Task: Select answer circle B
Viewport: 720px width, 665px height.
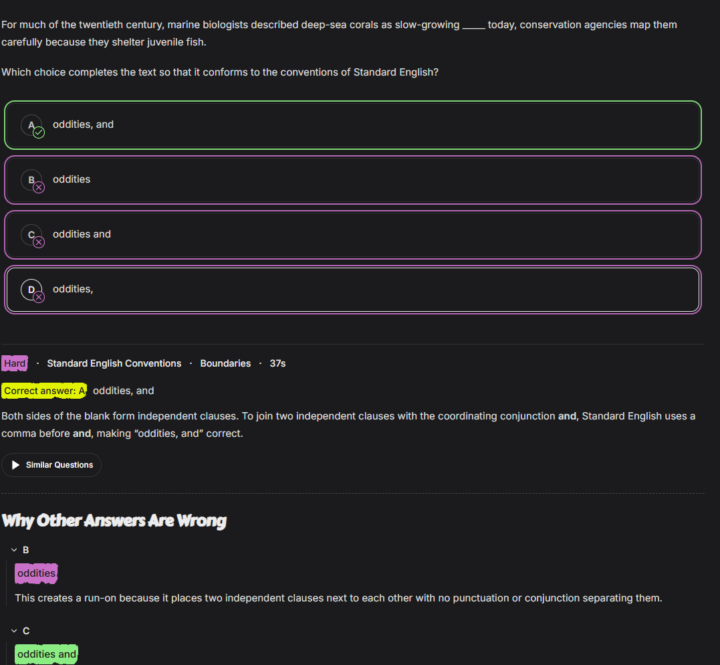Action: tap(31, 180)
